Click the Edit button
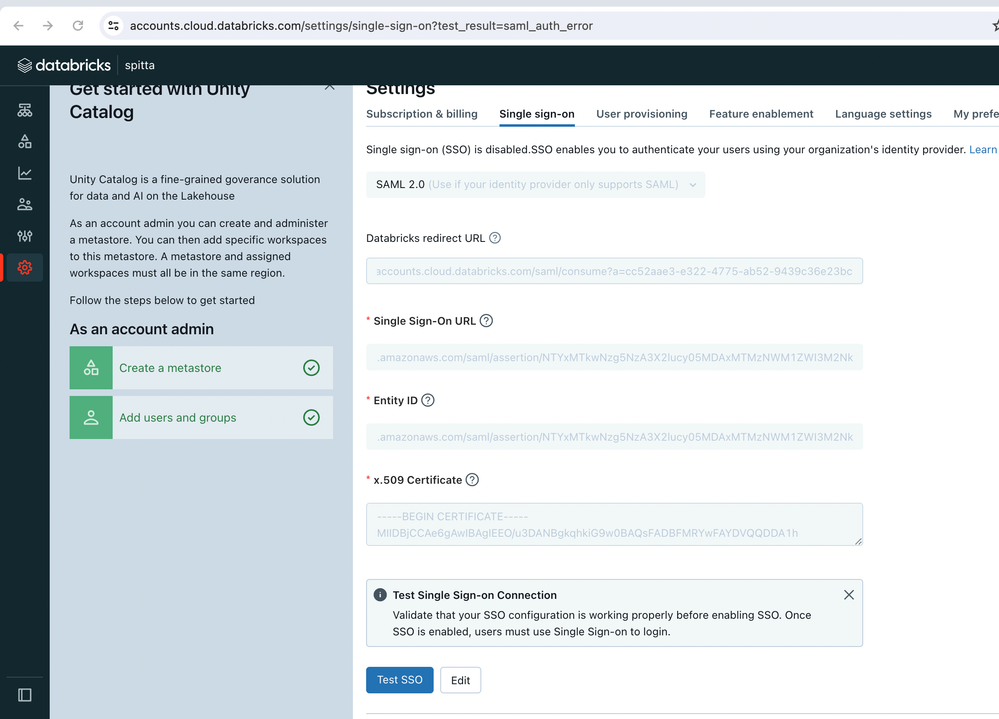Image resolution: width=999 pixels, height=719 pixels. (x=460, y=680)
